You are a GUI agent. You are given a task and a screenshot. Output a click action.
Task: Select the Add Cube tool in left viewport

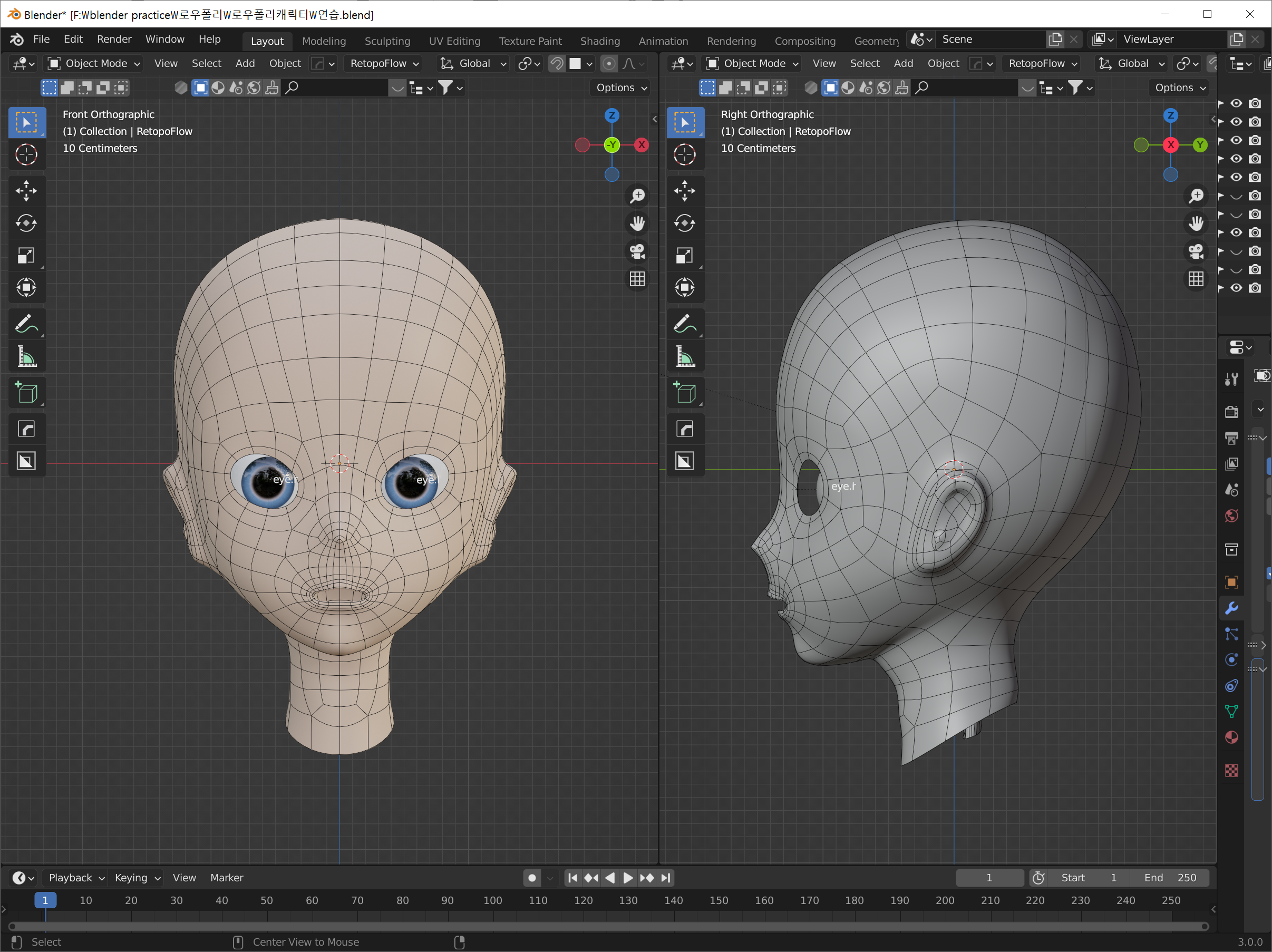pyautogui.click(x=26, y=393)
